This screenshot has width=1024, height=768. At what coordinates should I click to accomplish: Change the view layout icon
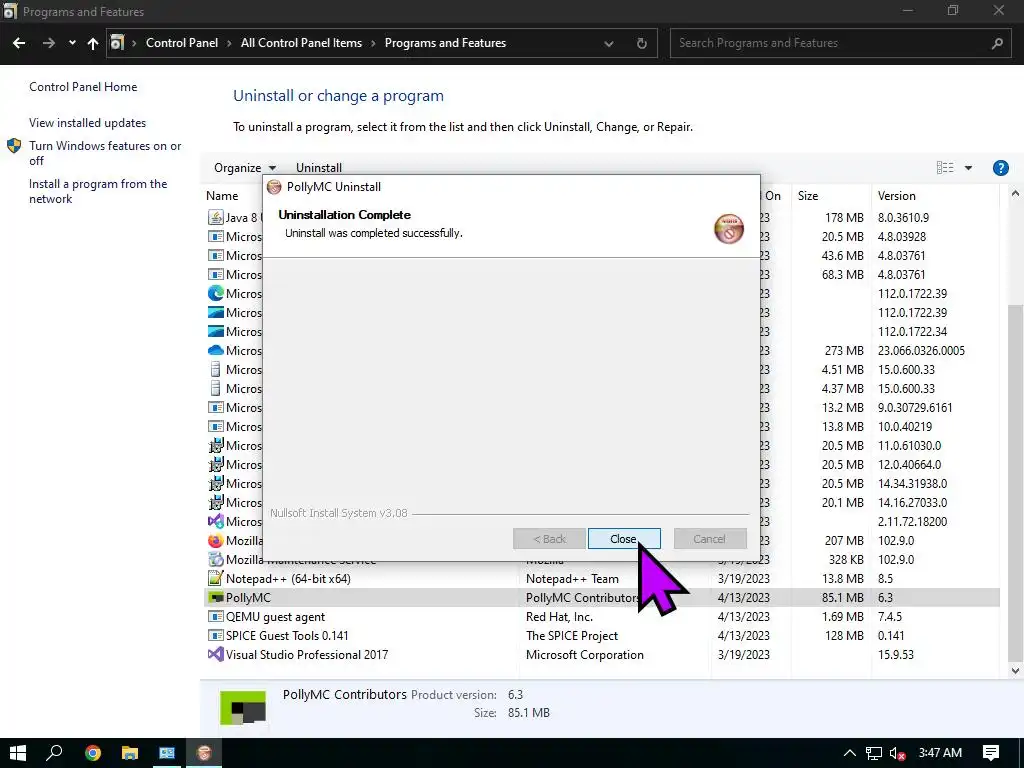pos(944,168)
